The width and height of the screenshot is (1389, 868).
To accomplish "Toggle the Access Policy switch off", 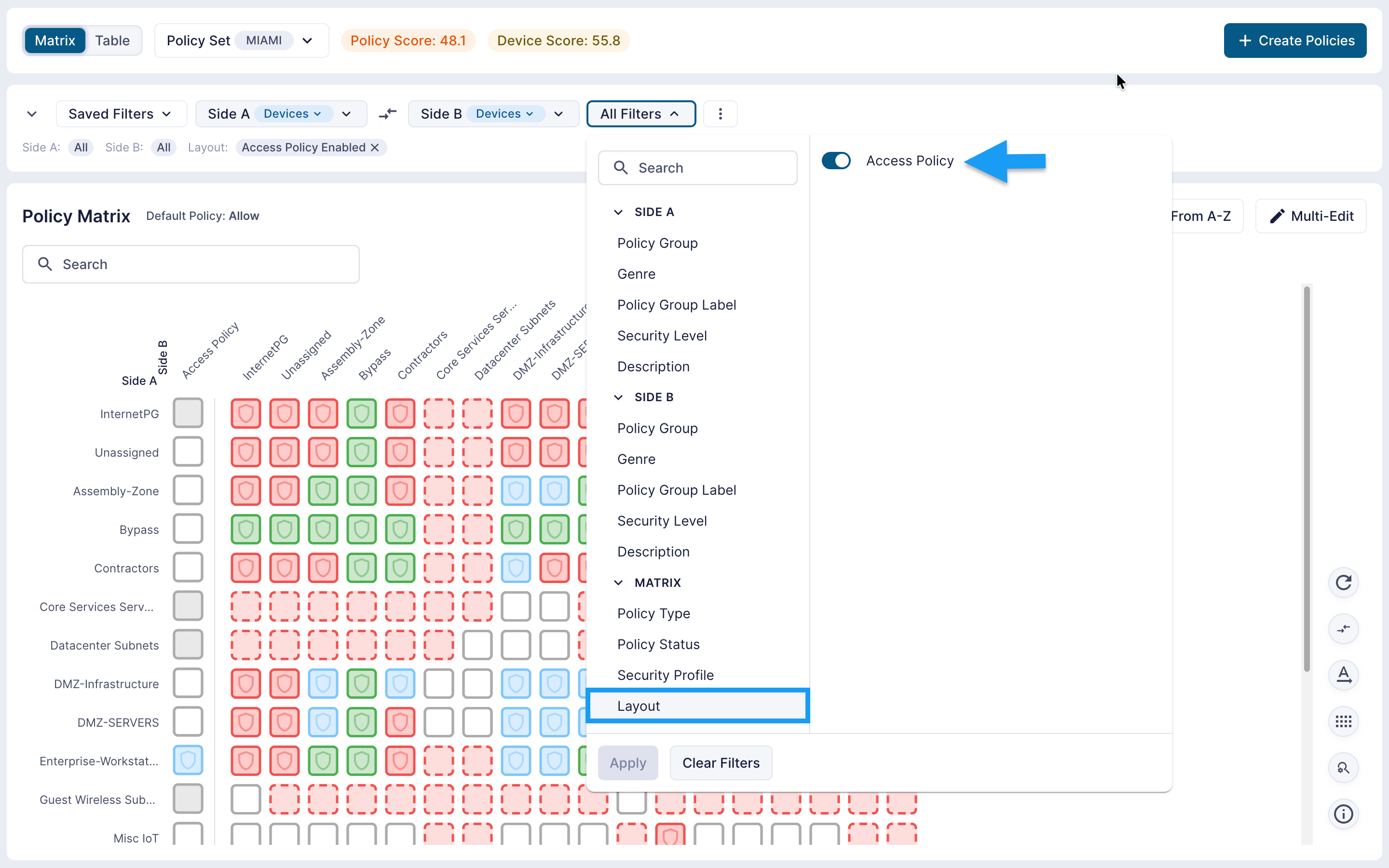I will point(836,161).
